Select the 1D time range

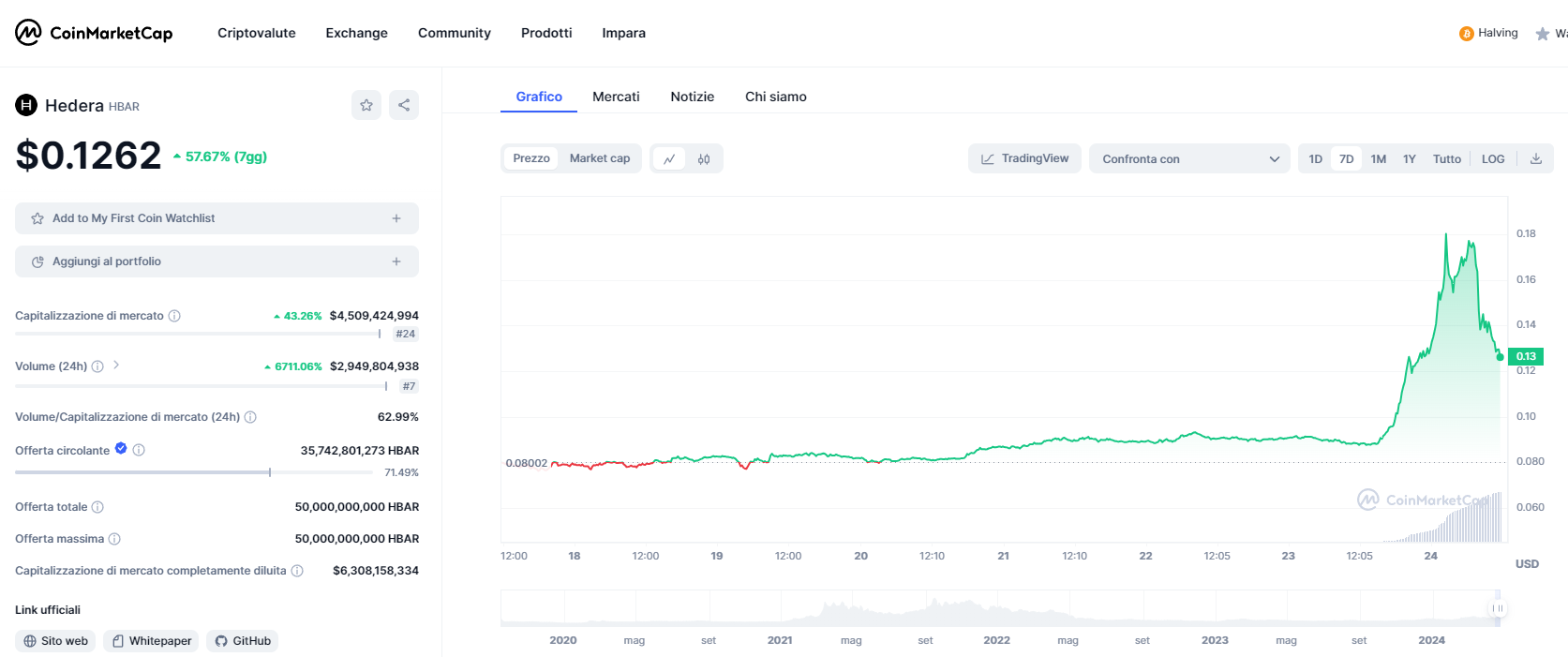[1316, 158]
